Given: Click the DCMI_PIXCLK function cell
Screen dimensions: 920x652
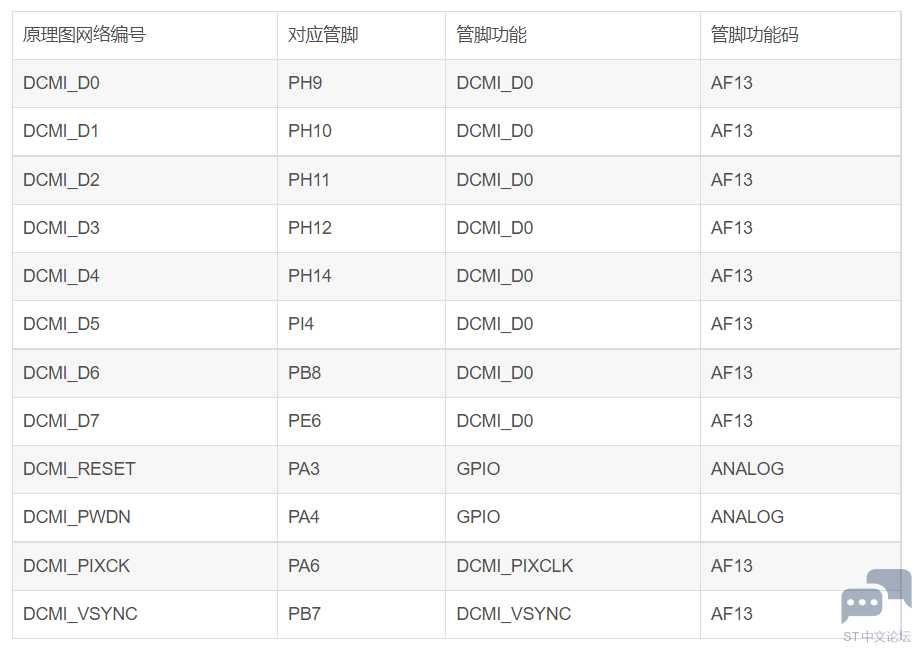Looking at the screenshot, I should (573, 566).
